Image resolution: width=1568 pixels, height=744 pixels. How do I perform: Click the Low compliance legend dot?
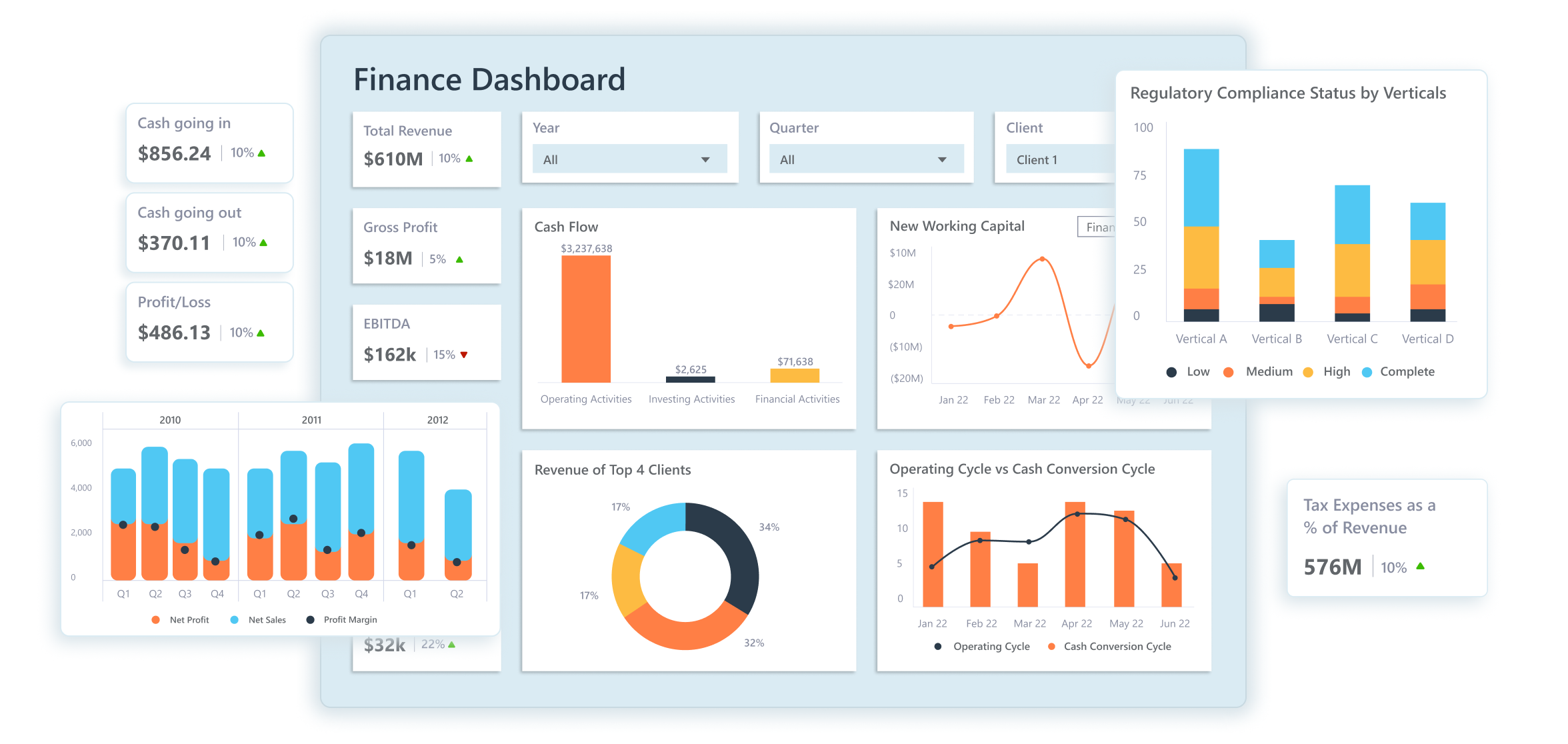1171,372
